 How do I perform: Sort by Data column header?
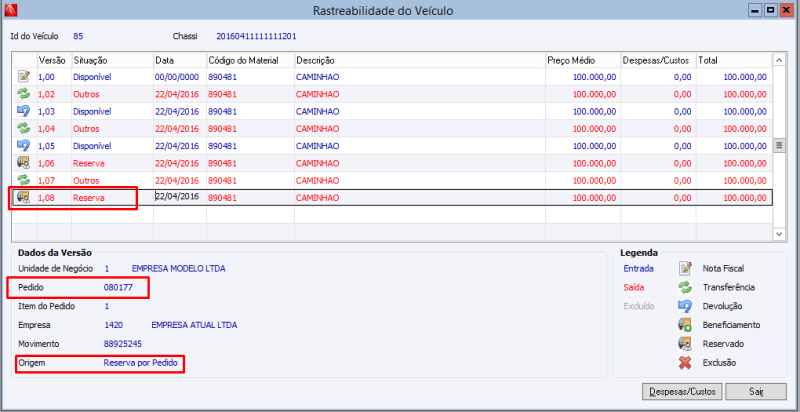[x=180, y=60]
